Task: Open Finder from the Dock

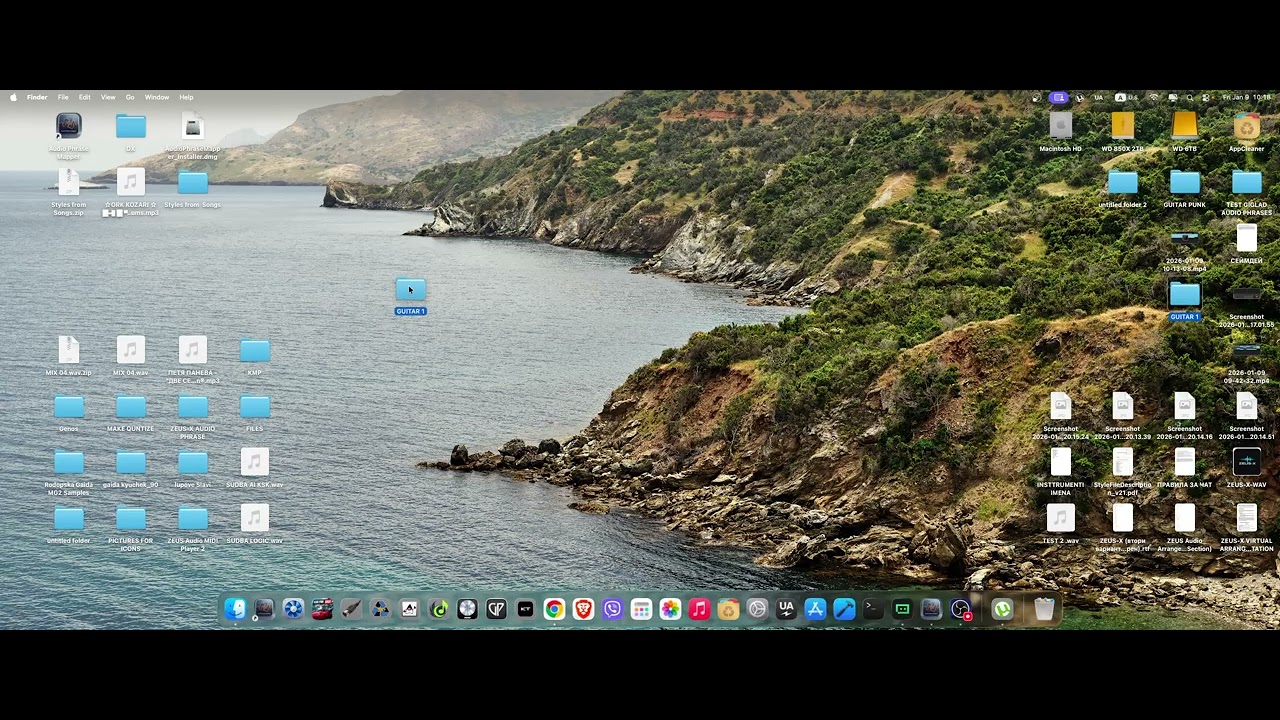Action: coord(235,609)
